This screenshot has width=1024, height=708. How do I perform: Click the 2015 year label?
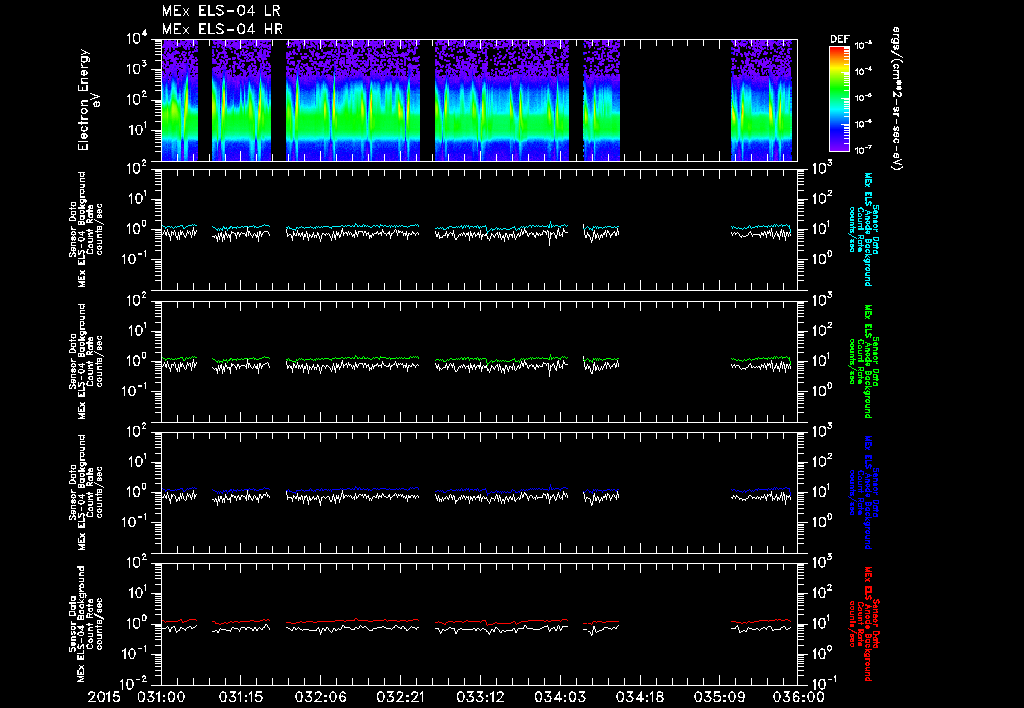[104, 697]
